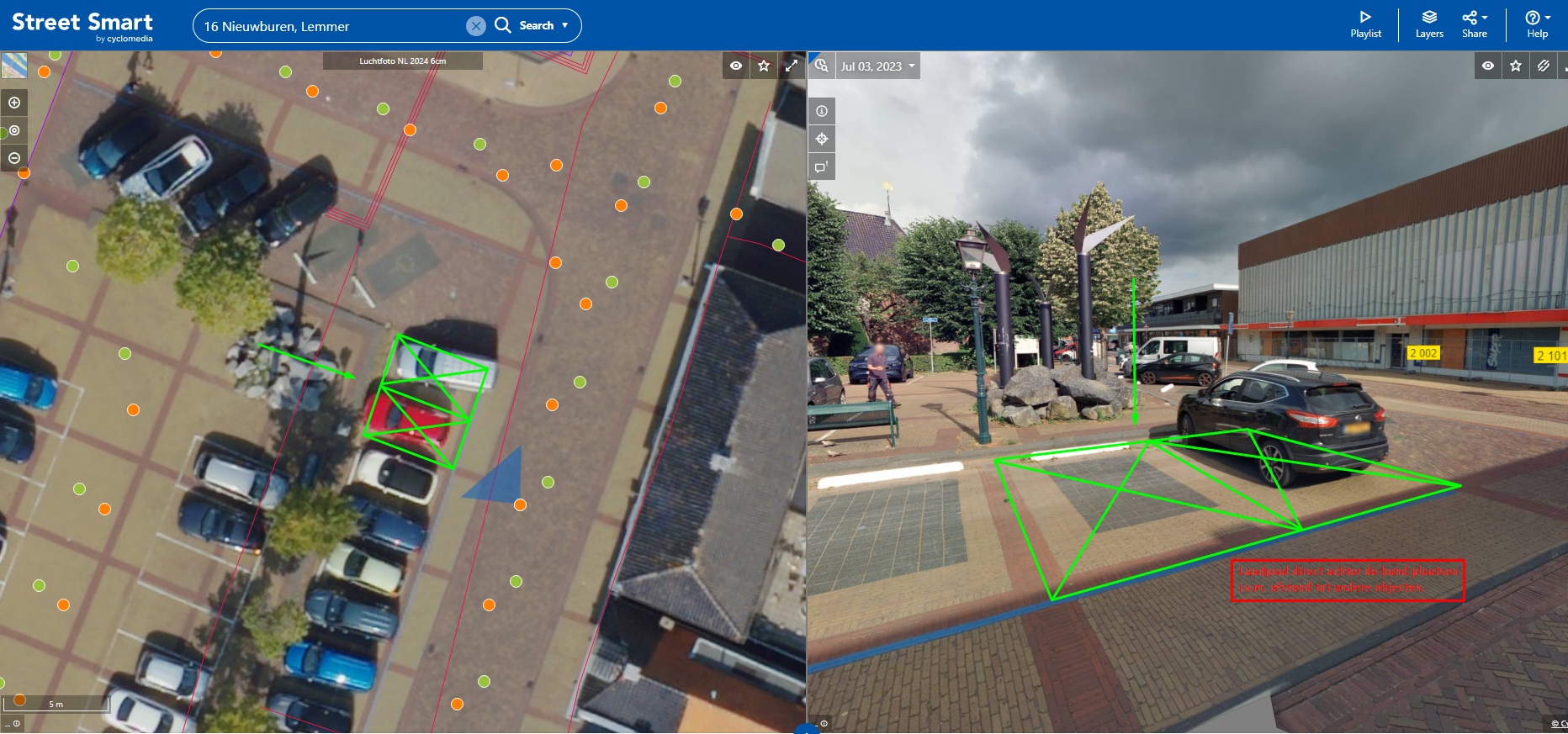Toggle map overlay visibility eye icon
The image size is (1568, 734).
pos(736,66)
